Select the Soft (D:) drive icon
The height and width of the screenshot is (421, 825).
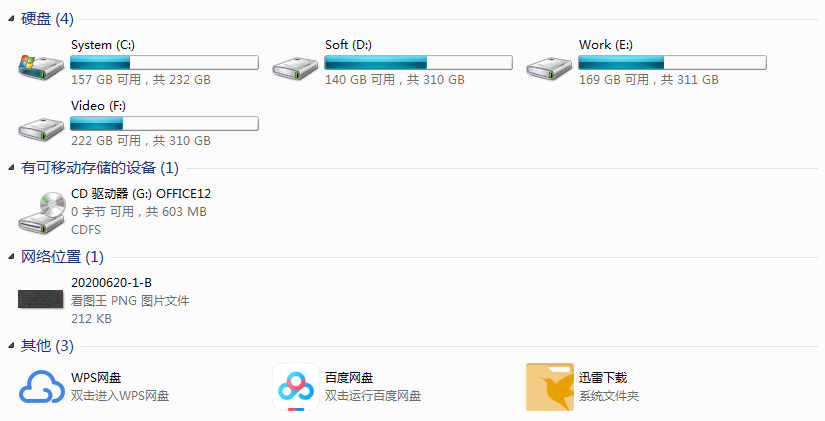pos(295,68)
